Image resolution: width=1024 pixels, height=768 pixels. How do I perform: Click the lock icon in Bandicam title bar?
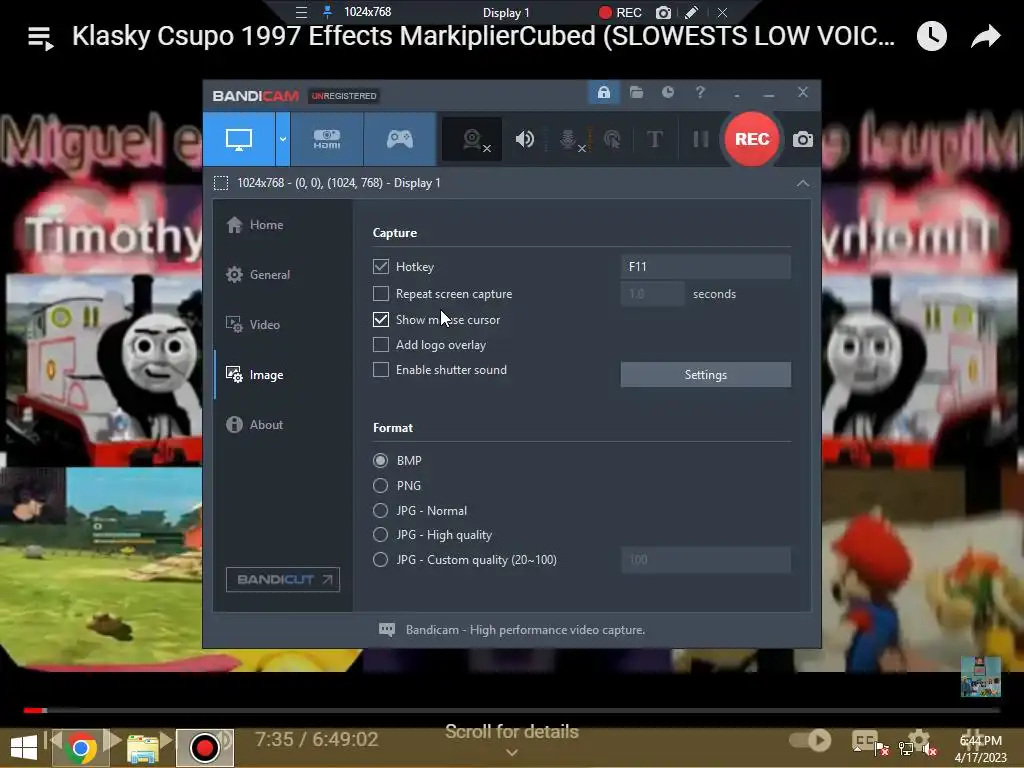603,93
